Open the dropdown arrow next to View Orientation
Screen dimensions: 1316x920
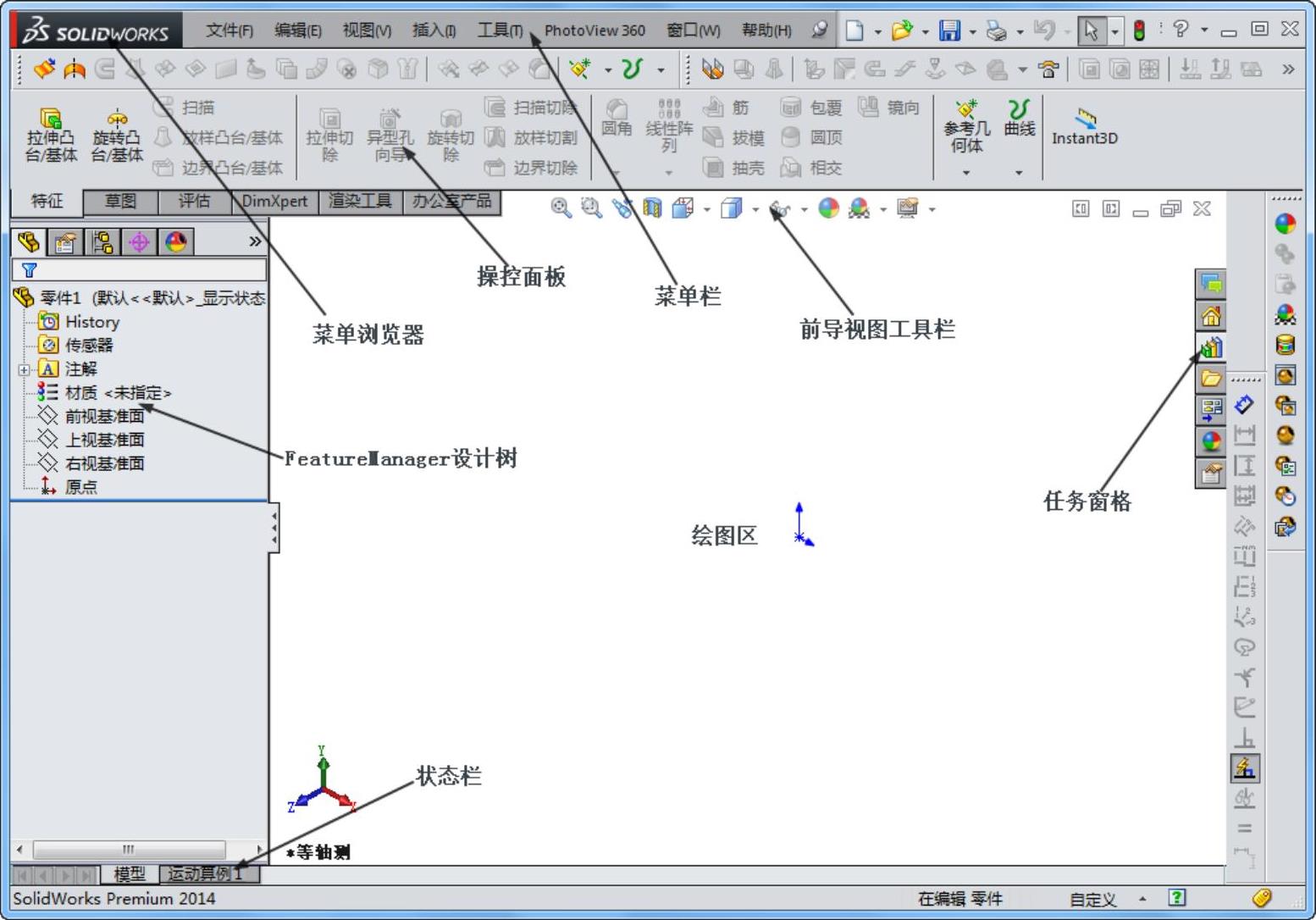(x=706, y=209)
